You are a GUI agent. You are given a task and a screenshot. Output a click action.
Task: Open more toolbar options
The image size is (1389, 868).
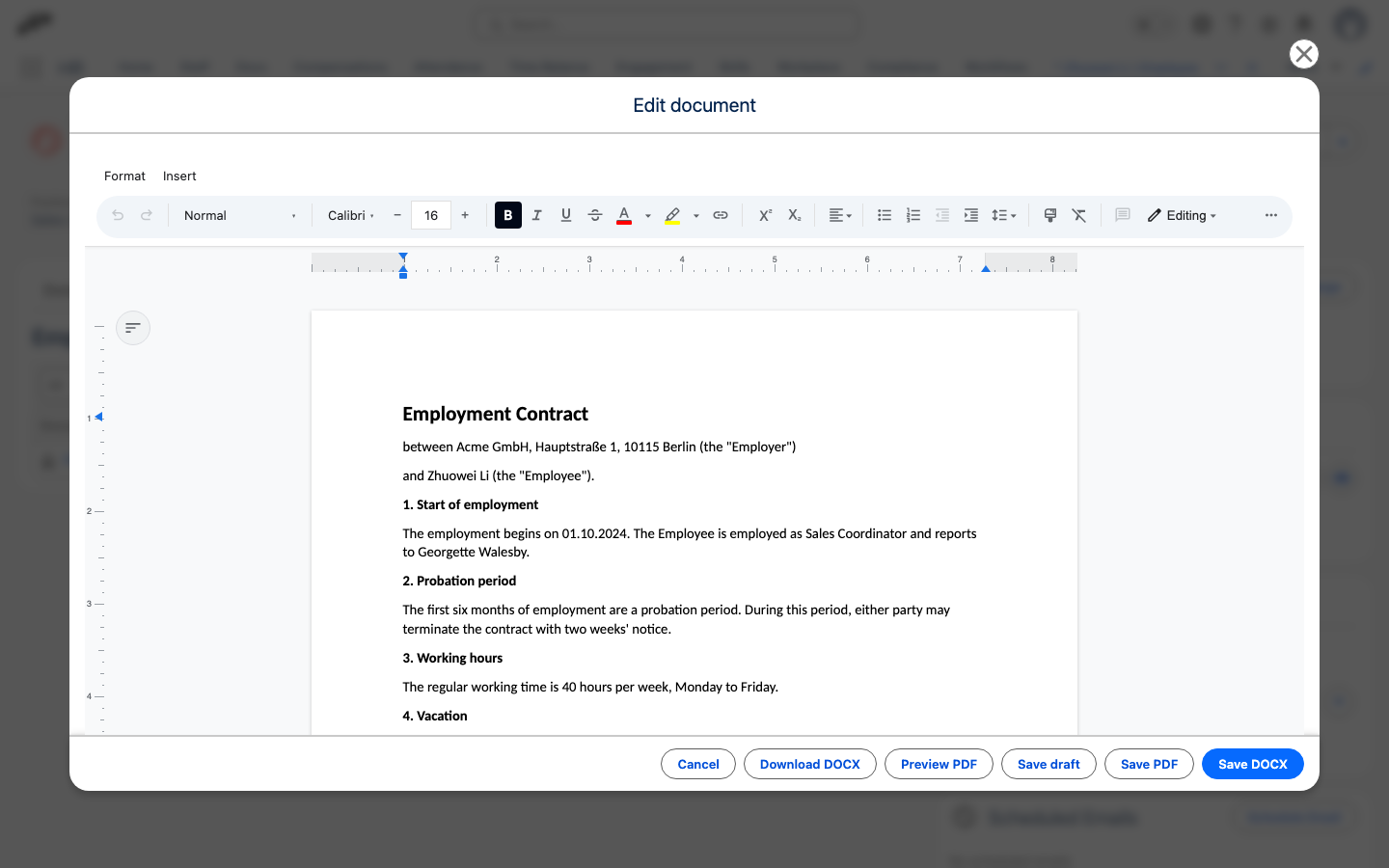1271,215
